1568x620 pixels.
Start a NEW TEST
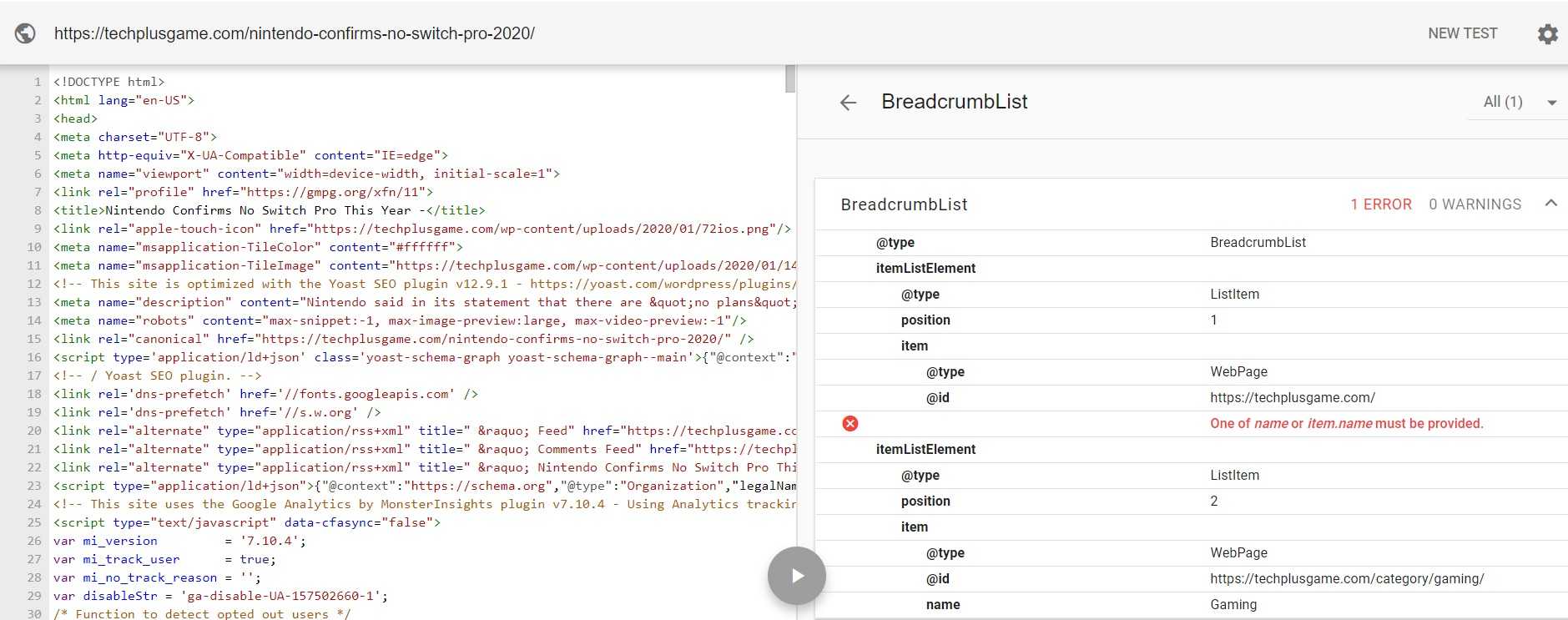click(1462, 33)
